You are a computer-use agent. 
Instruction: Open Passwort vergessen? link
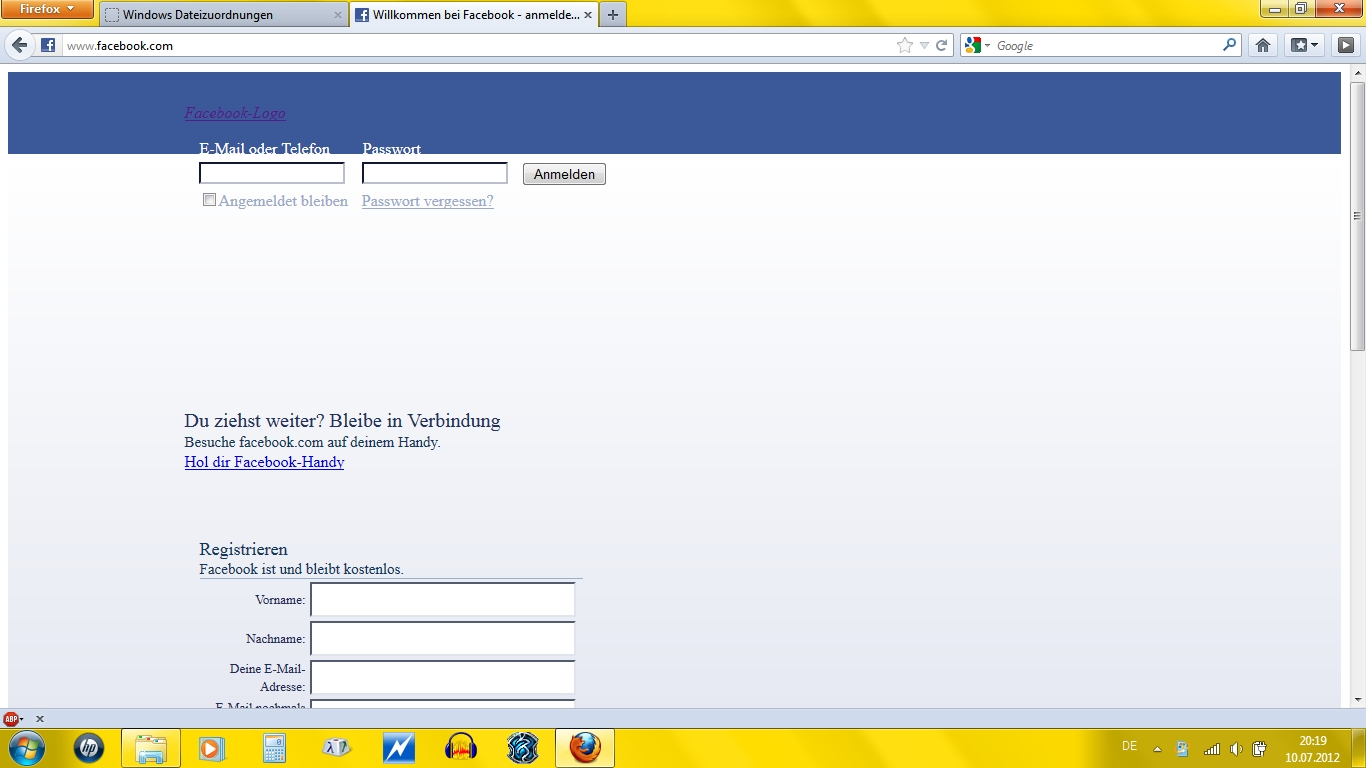tap(428, 201)
